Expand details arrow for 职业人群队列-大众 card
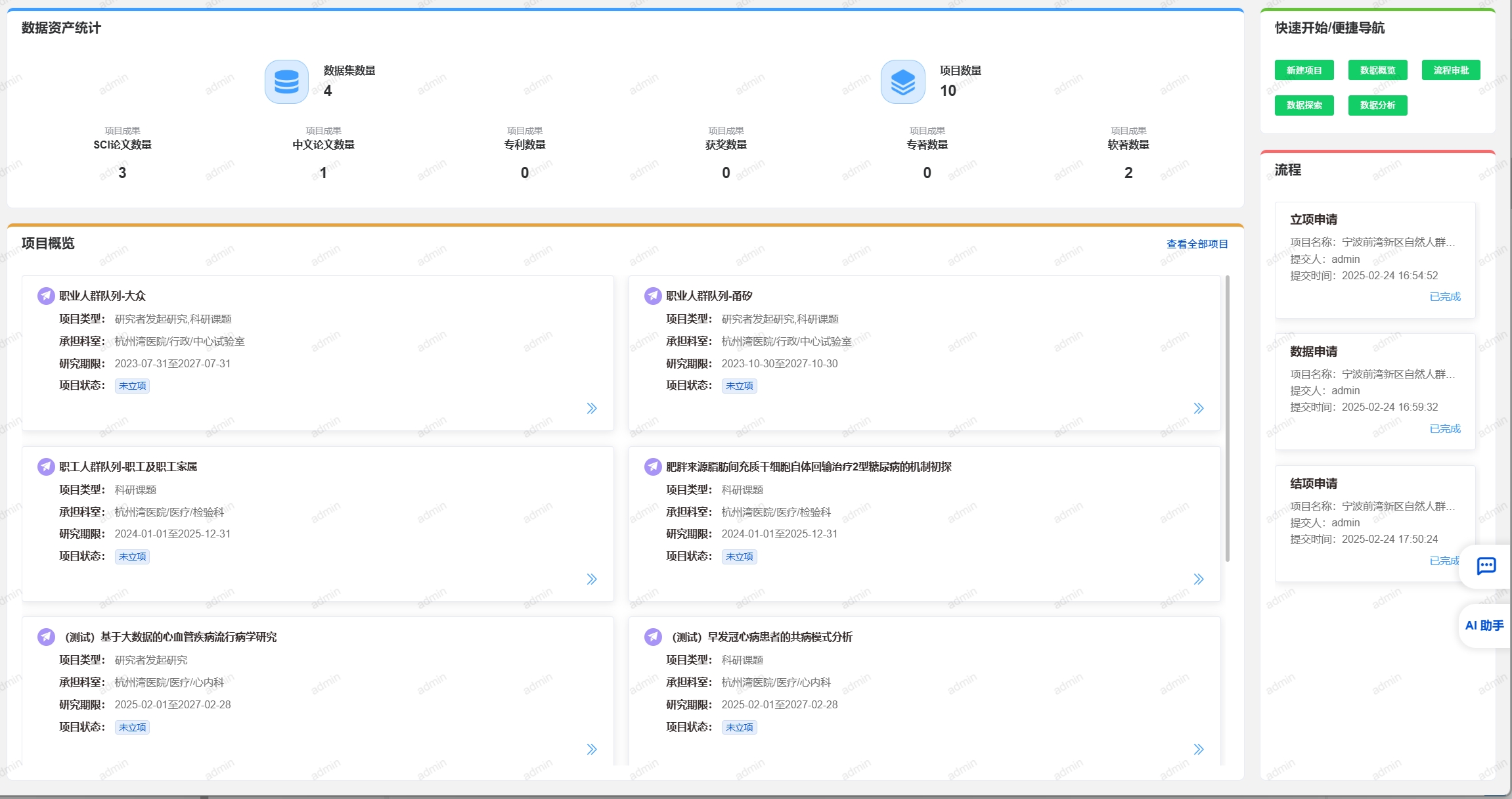1512x799 pixels. tap(592, 408)
